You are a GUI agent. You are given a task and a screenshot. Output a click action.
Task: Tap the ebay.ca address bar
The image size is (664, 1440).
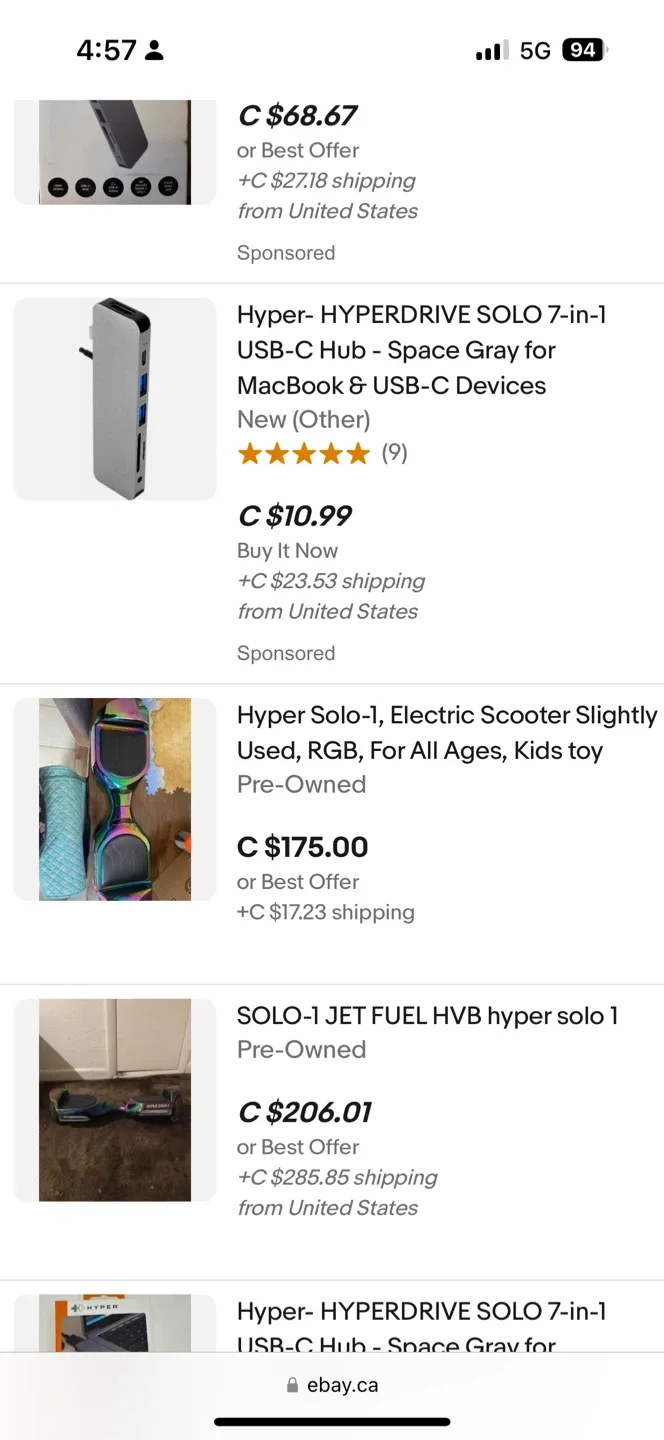(332, 1384)
